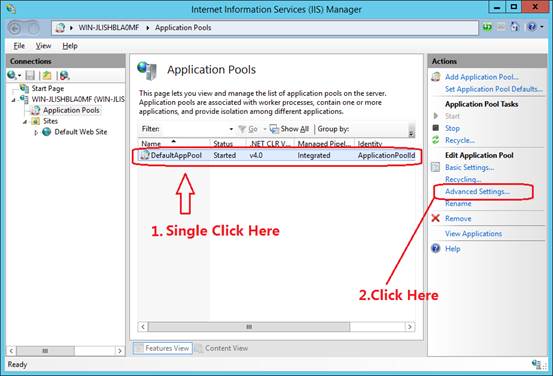The height and width of the screenshot is (376, 553).
Task: Click the Integrated pipeline cell
Action: point(314,155)
